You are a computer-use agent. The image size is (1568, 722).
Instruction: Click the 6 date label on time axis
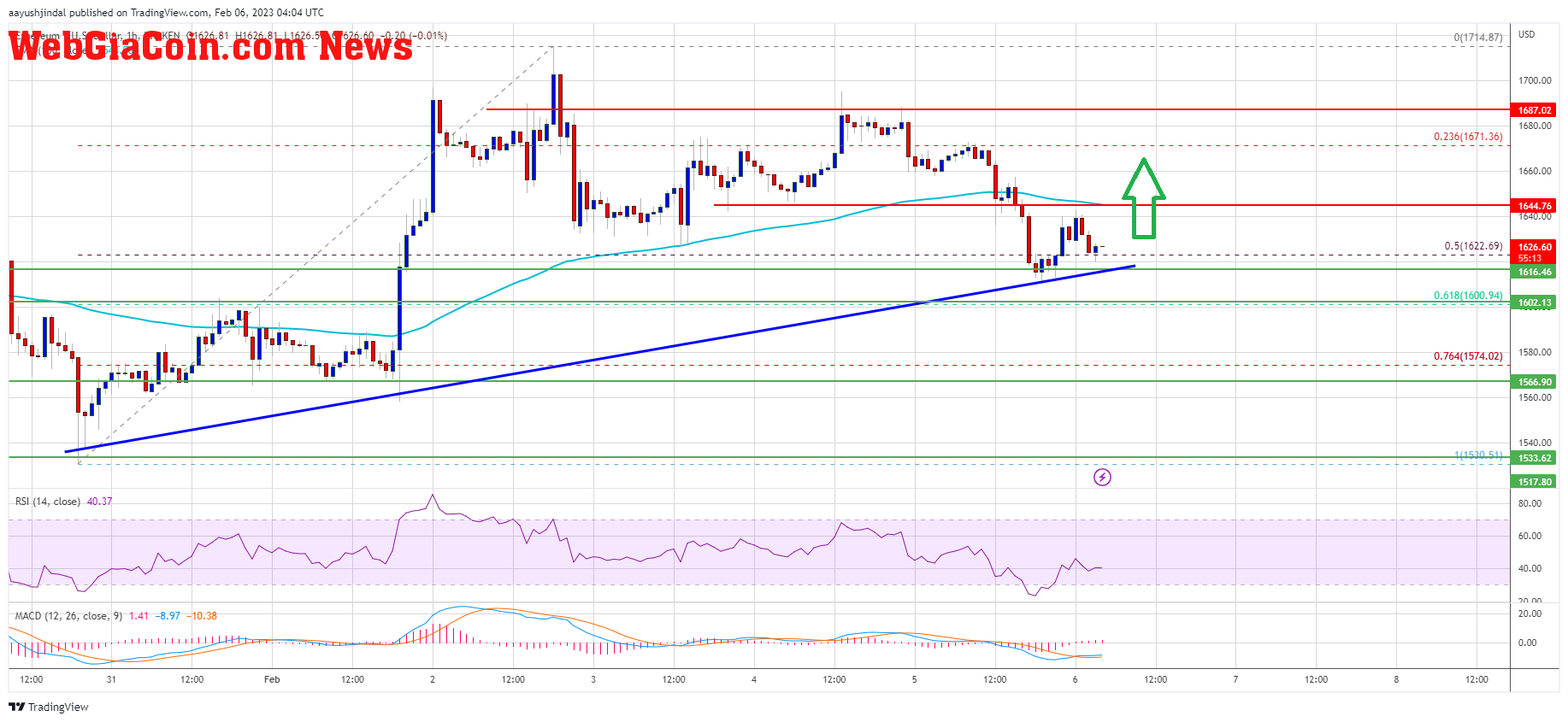pos(1075,679)
